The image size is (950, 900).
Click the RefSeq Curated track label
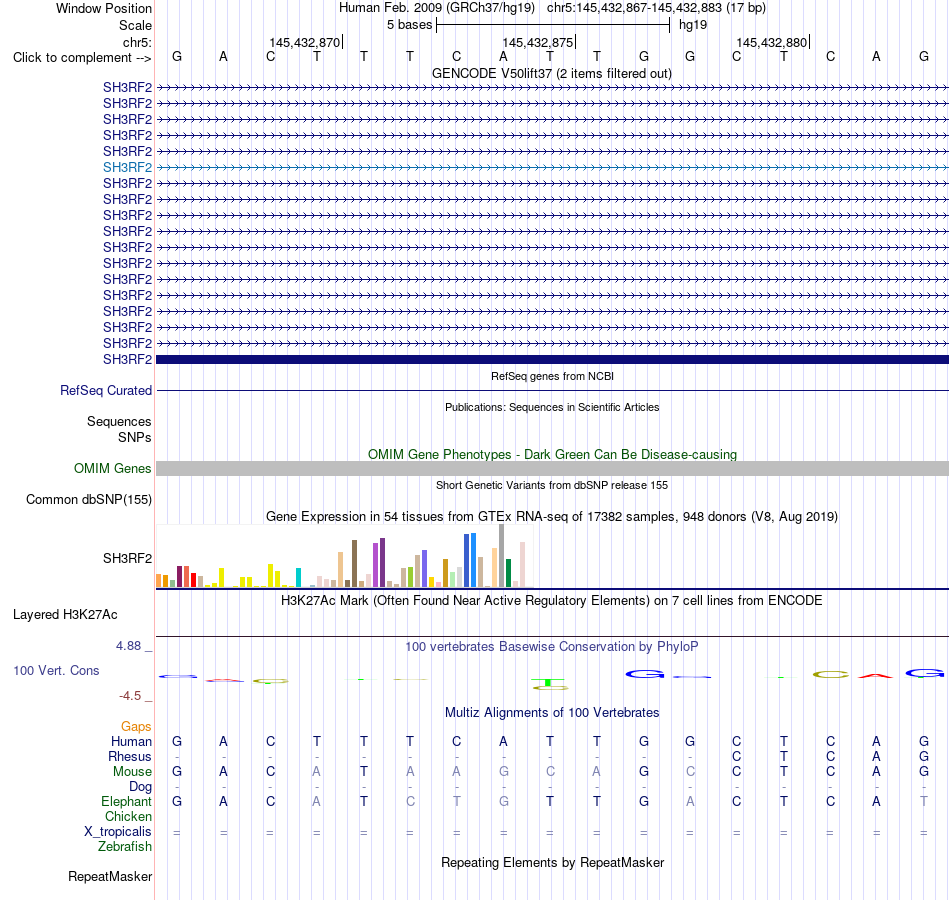[x=106, y=390]
